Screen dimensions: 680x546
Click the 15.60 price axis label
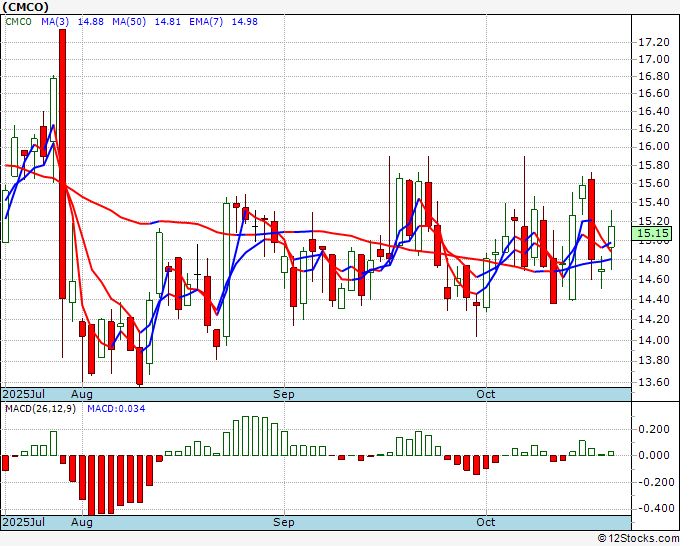654,183
